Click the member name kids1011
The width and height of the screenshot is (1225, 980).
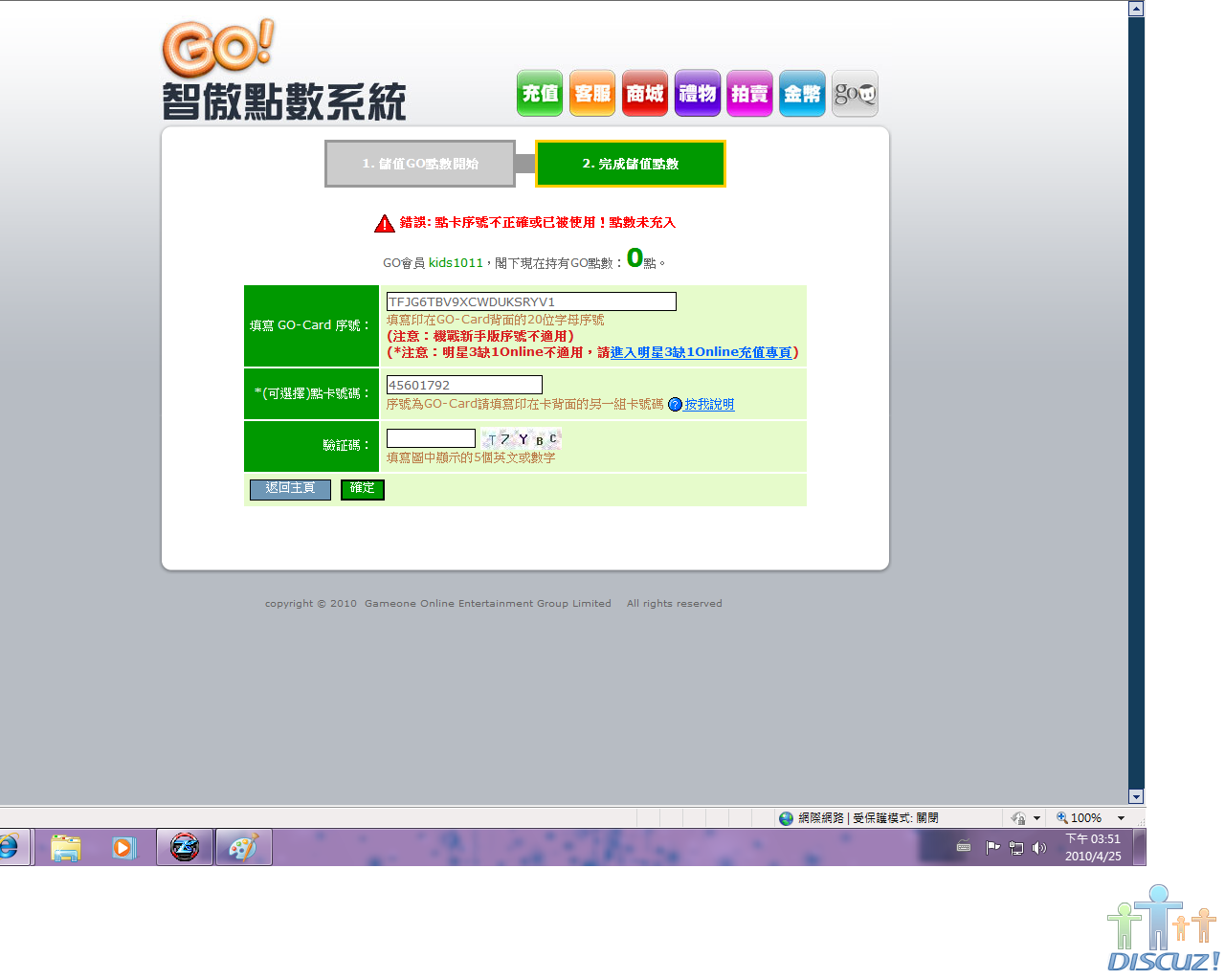click(456, 263)
